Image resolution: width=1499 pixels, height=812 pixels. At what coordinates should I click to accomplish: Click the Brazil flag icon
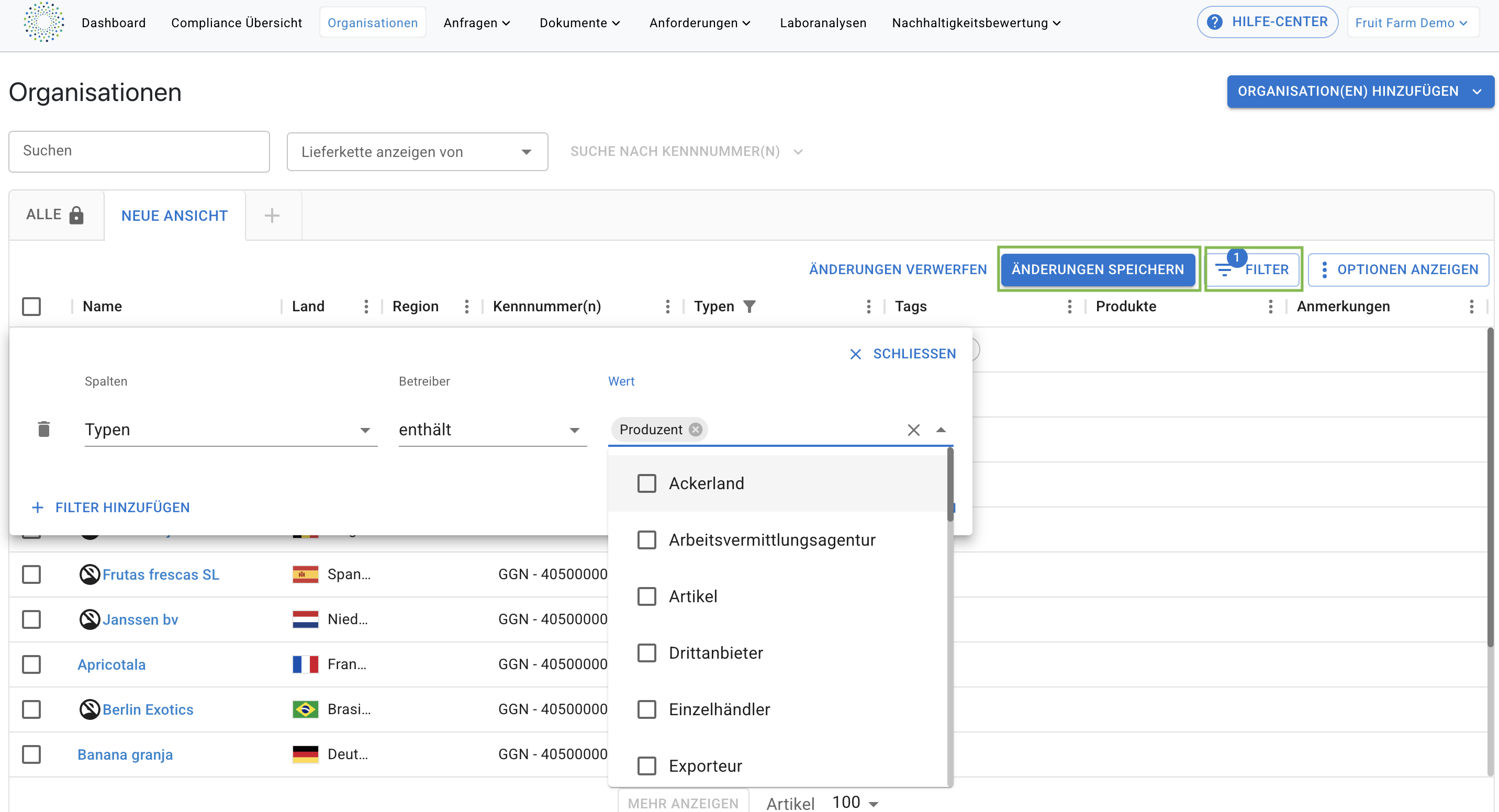pyautogui.click(x=306, y=709)
